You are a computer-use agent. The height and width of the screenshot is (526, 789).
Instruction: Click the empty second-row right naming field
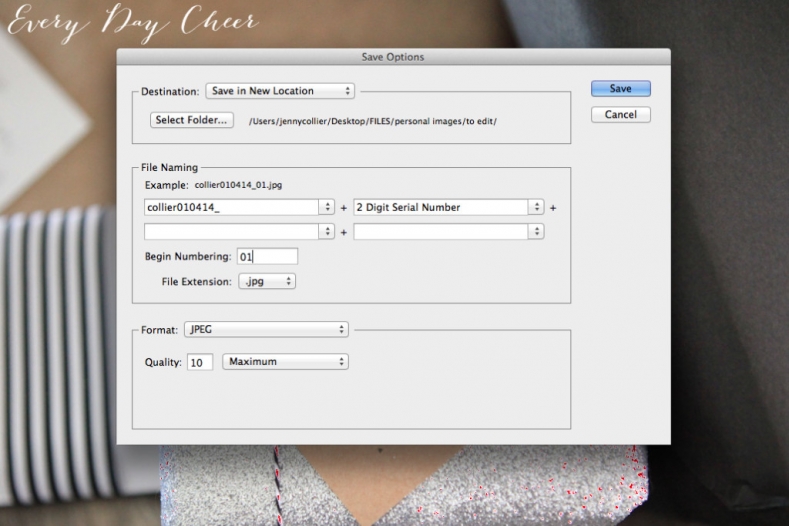(440, 231)
